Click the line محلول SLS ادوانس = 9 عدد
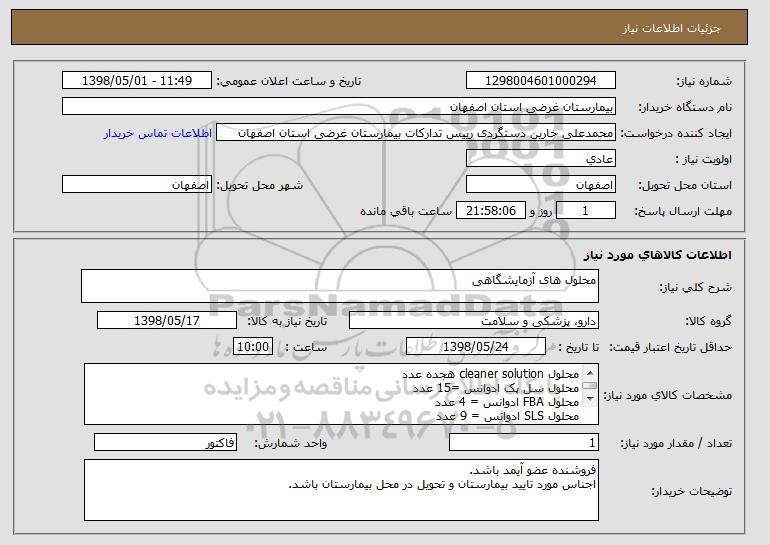The image size is (770, 545). (x=507, y=416)
